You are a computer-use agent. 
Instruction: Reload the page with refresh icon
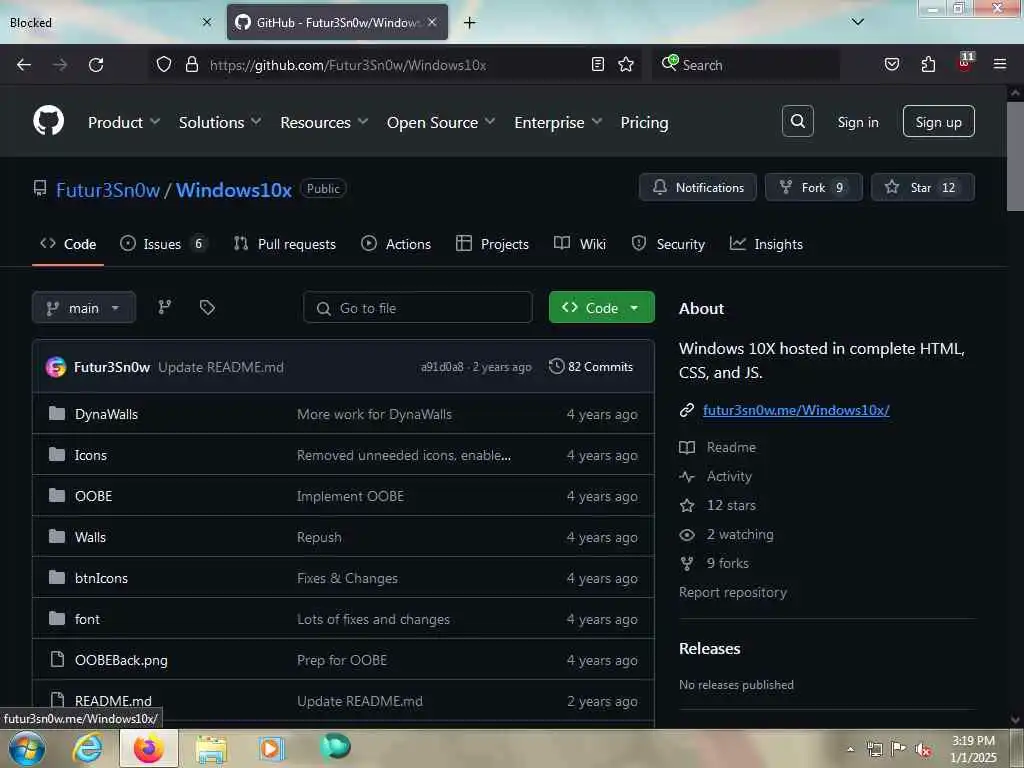[x=96, y=65]
